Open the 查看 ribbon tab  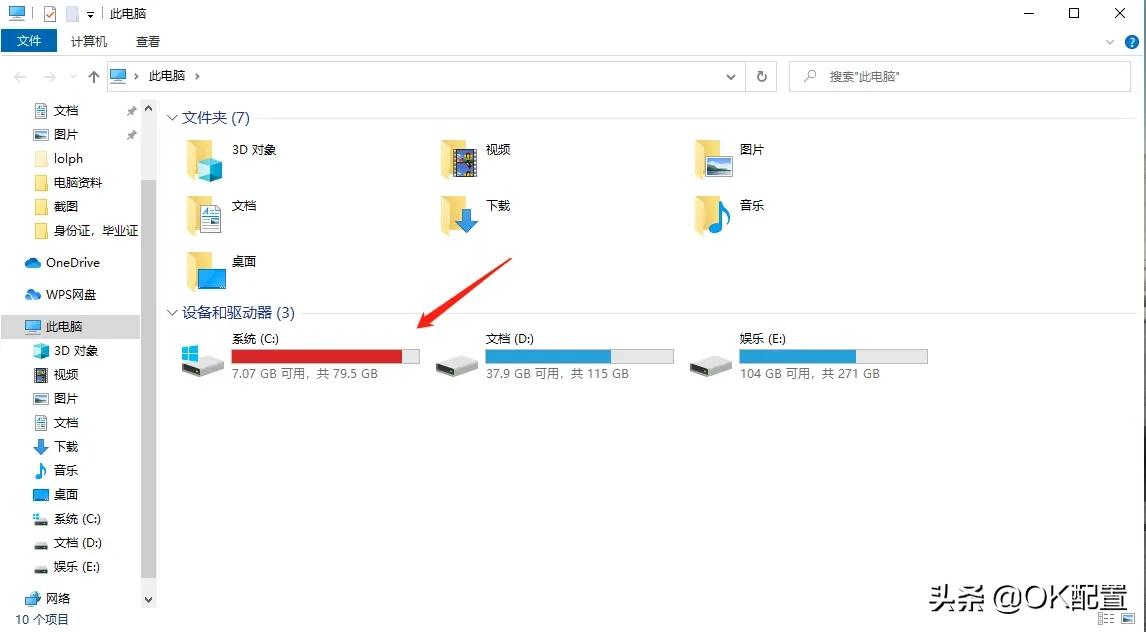(x=148, y=42)
